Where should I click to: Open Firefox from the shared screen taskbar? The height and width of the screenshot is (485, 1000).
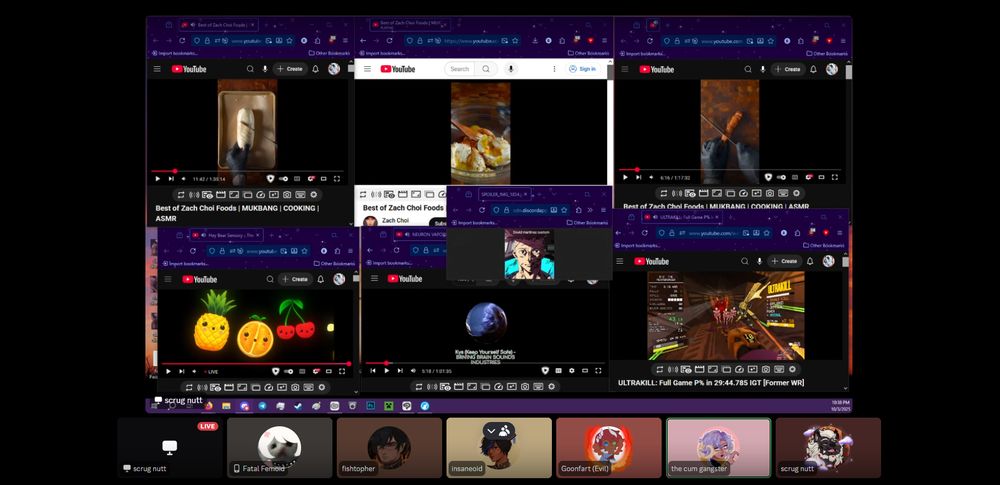click(209, 406)
